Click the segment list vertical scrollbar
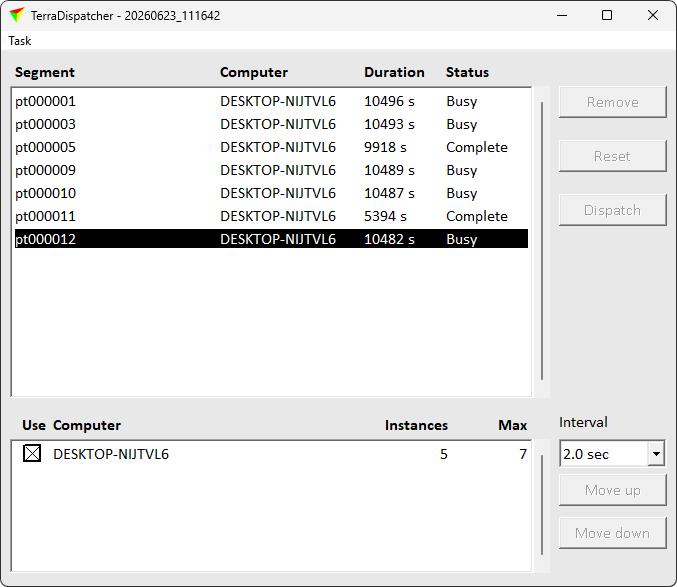677x587 pixels. pyautogui.click(x=542, y=241)
